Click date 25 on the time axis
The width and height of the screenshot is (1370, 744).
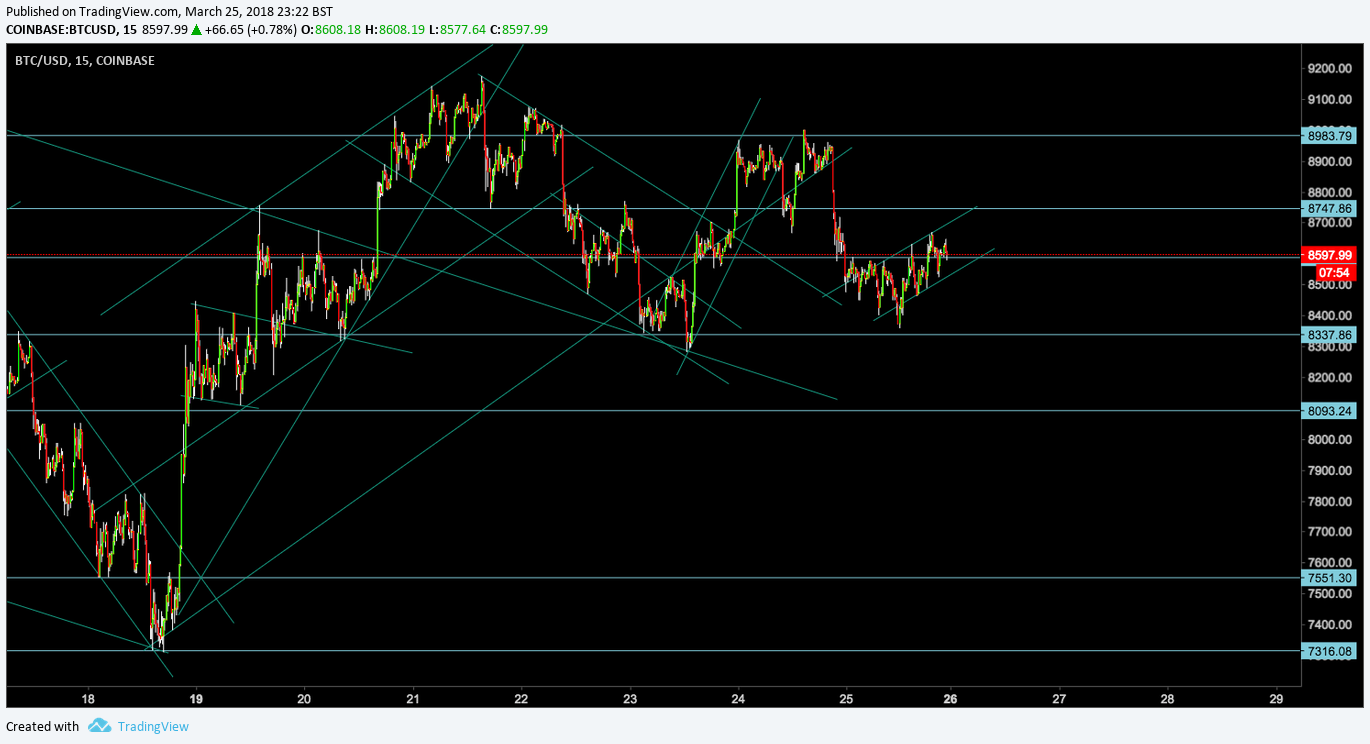click(846, 699)
